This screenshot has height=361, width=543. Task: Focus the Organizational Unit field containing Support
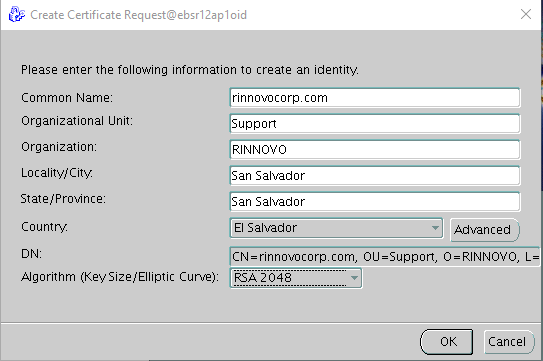(375, 124)
